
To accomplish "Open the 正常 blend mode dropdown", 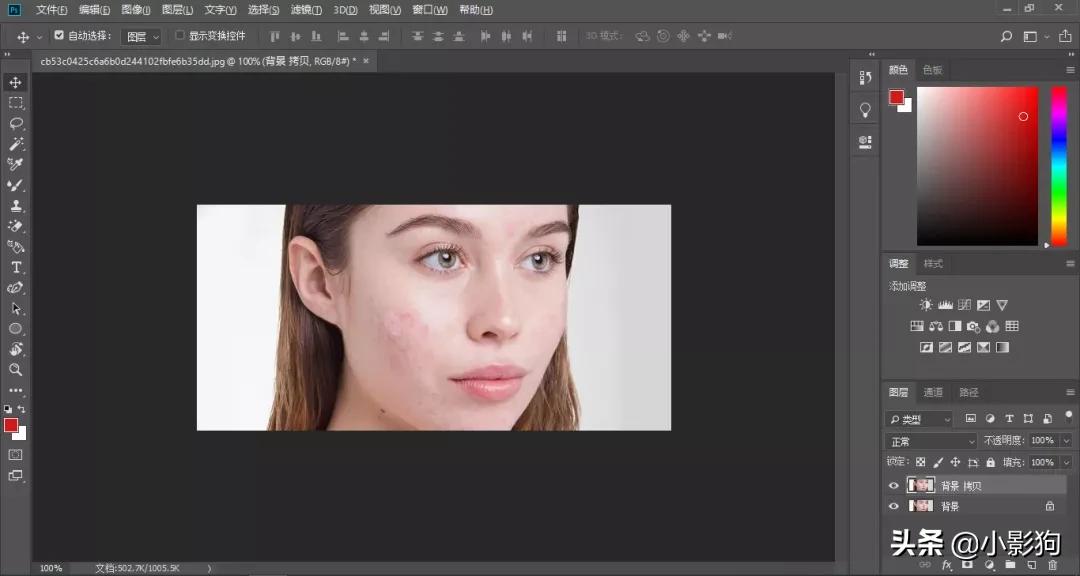I will [x=932, y=441].
